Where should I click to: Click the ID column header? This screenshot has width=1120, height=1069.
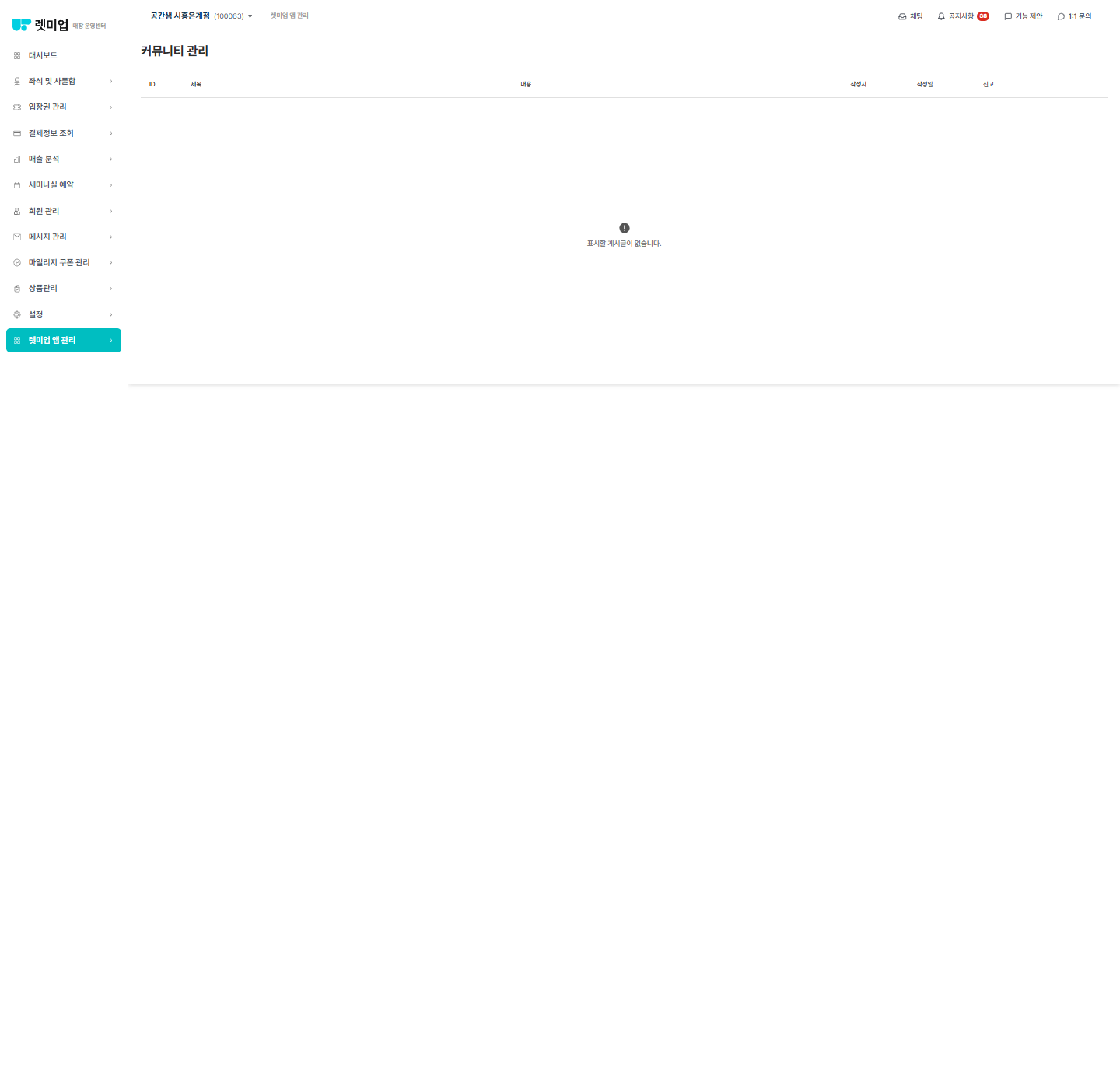(152, 84)
